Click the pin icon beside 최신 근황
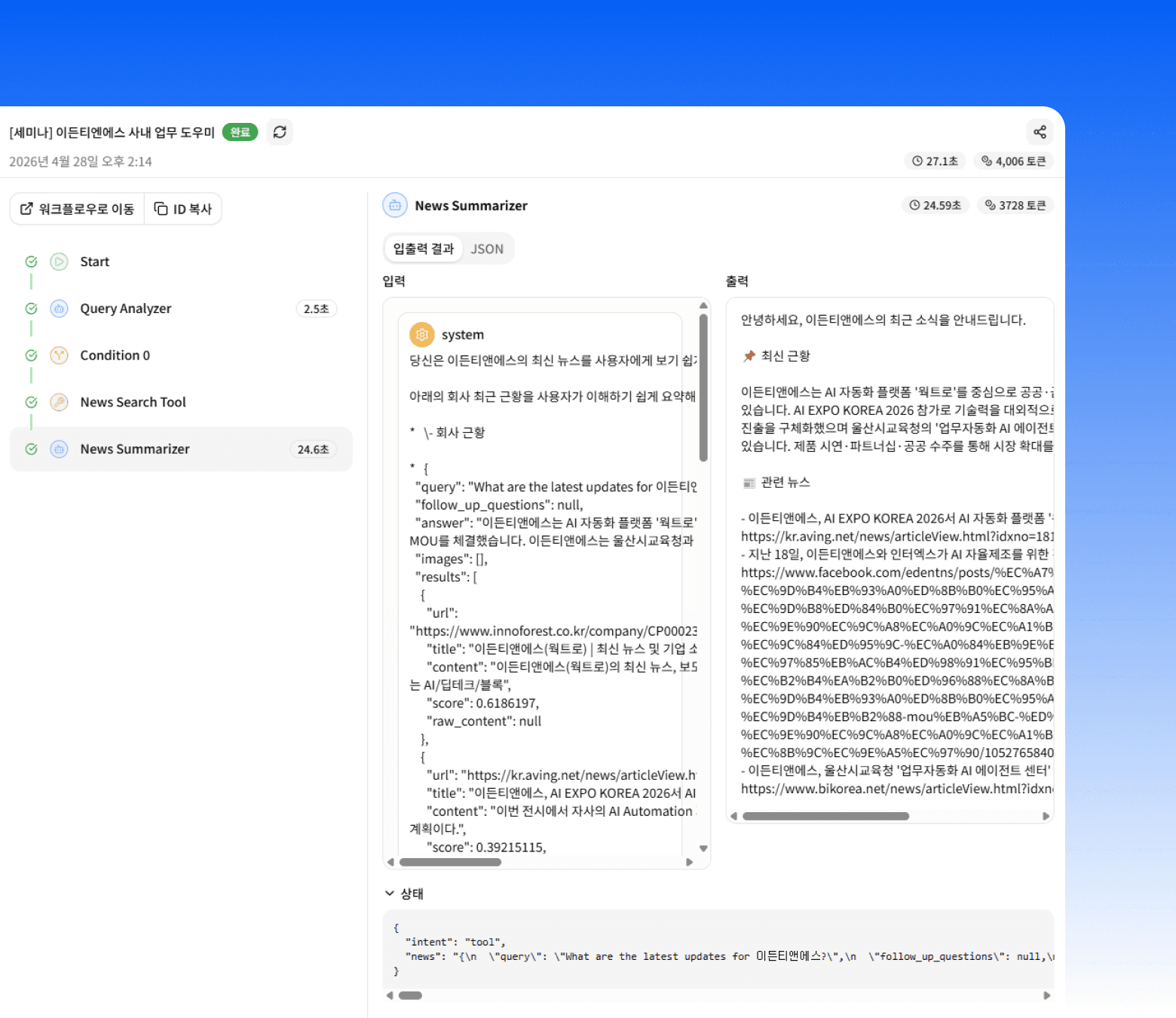1176x1018 pixels. tap(749, 356)
